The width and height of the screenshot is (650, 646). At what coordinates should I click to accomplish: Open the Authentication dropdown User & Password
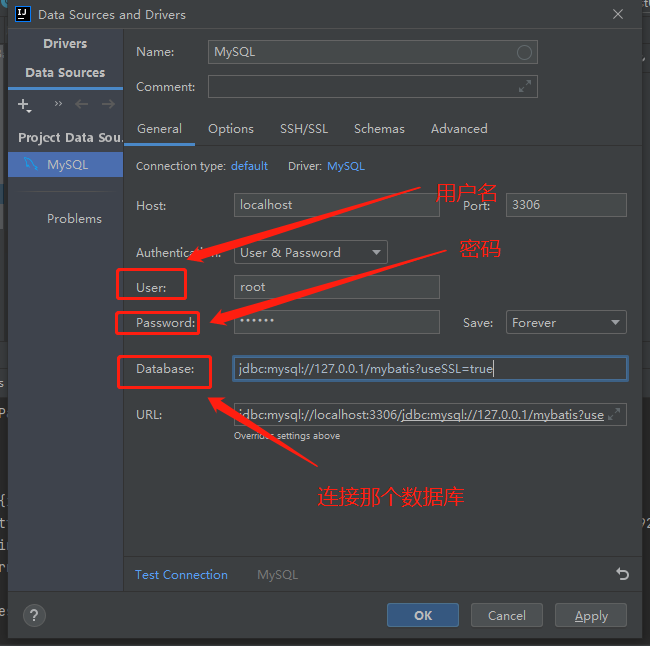coord(310,252)
